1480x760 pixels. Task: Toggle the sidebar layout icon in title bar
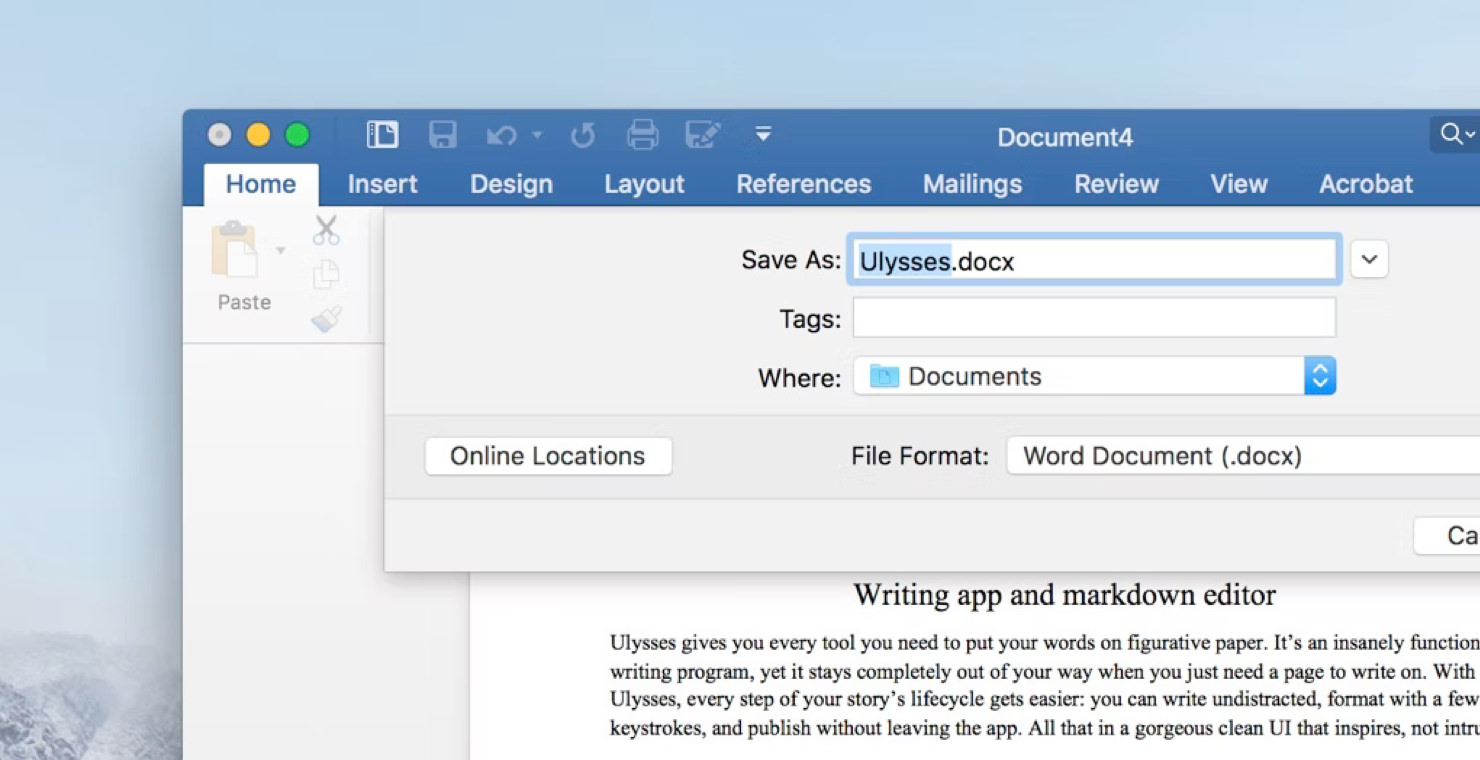[x=382, y=134]
